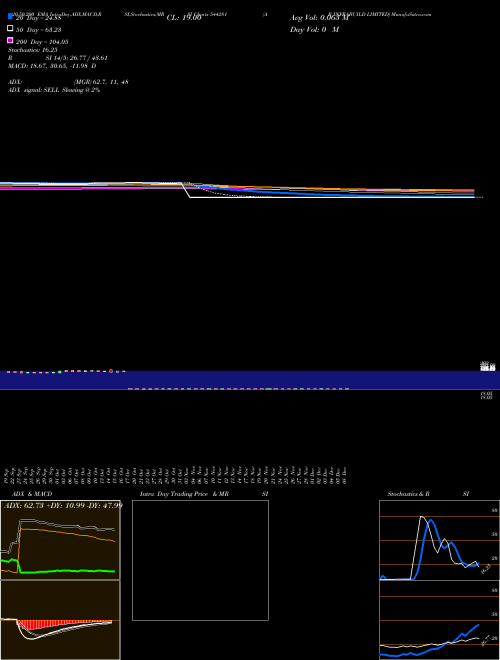500x660 pixels.
Task: Click the 'CL: 19.00' closing price label
Action: pos(184,18)
